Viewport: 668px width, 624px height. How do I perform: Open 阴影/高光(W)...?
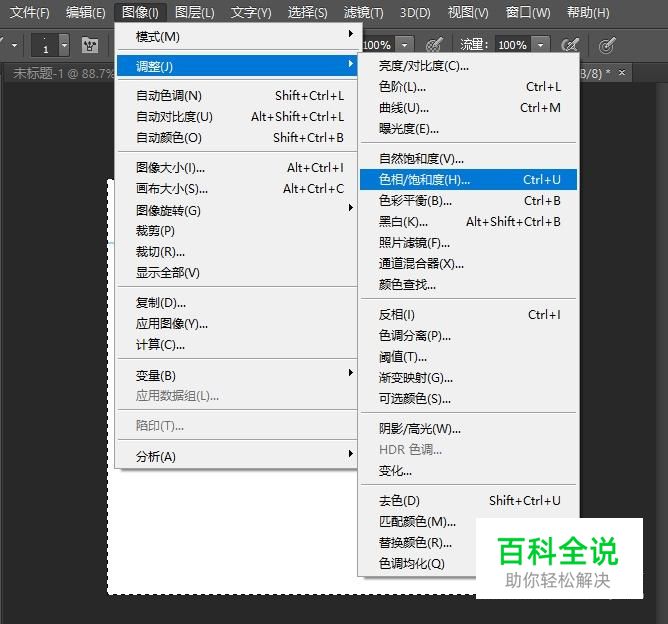(468, 428)
